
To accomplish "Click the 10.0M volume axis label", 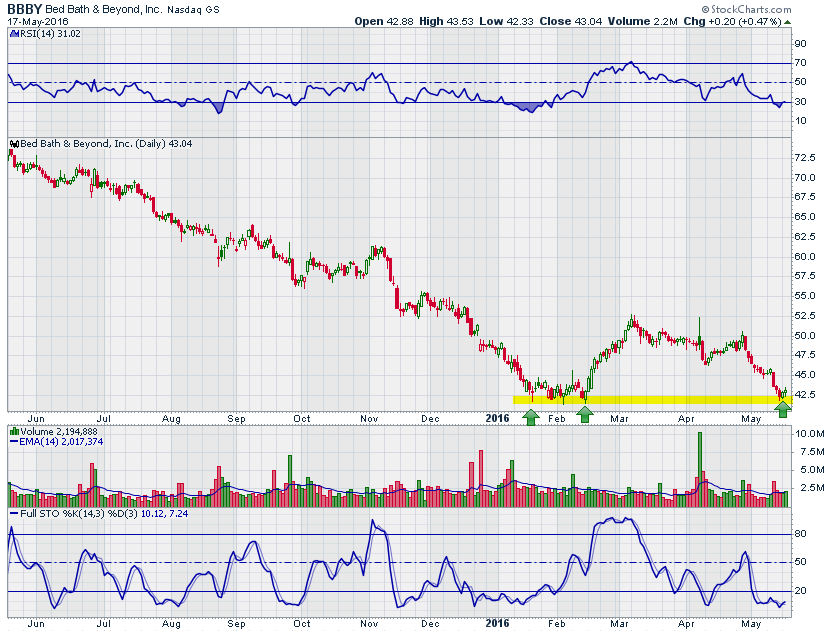I will (x=810, y=434).
